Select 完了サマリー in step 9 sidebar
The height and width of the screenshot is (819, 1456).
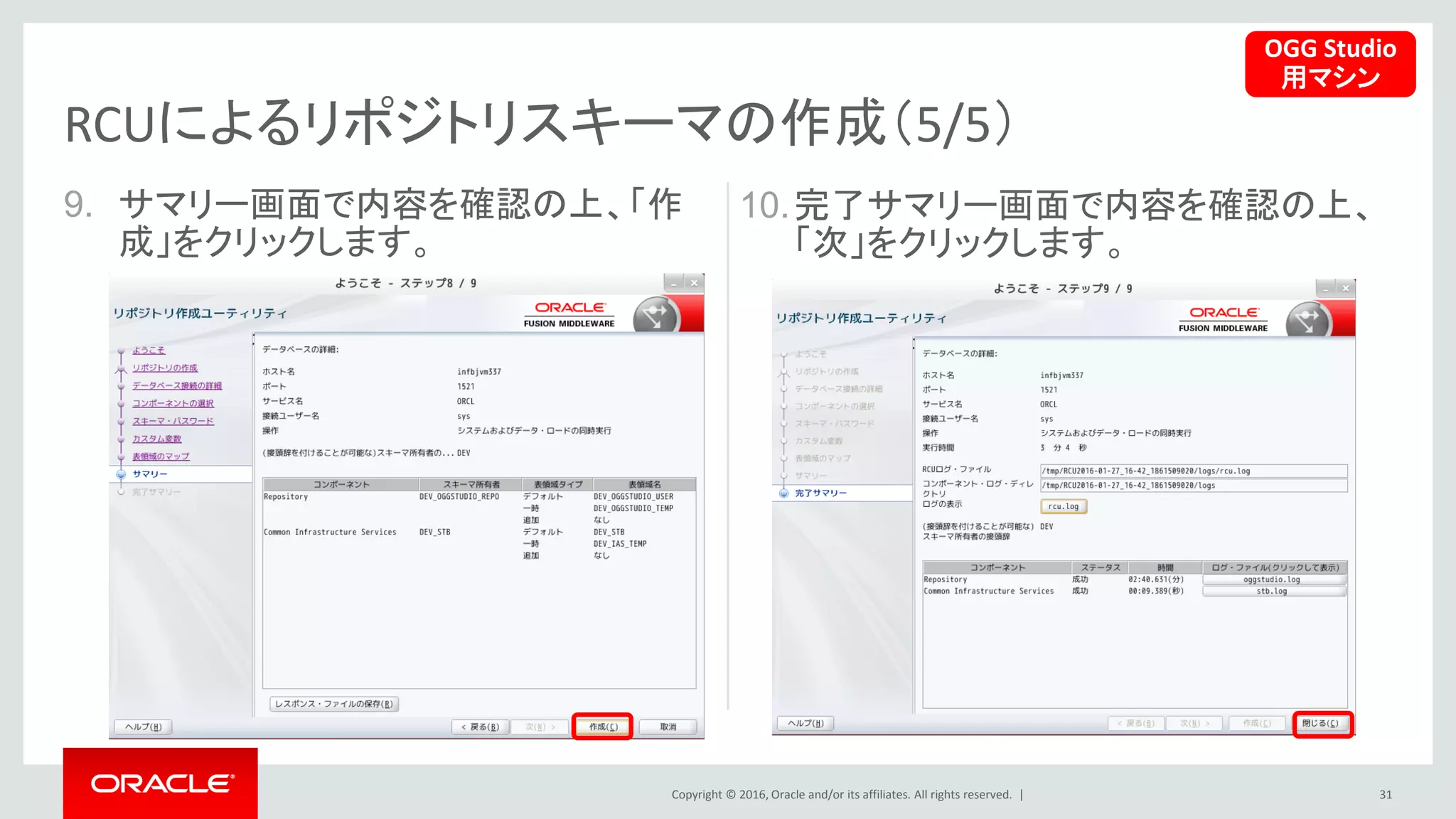pyautogui.click(x=820, y=493)
